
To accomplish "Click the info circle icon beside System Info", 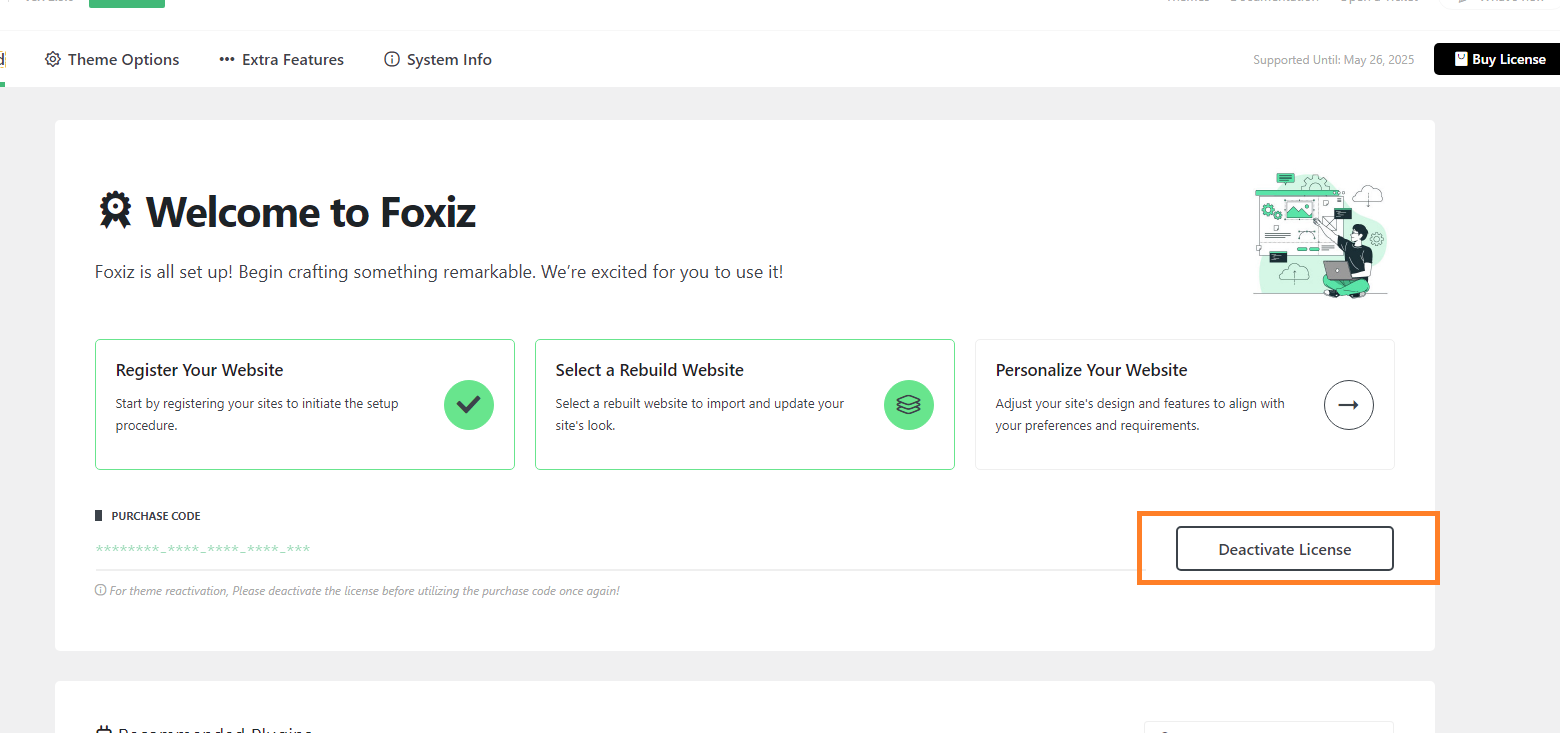I will coord(392,60).
